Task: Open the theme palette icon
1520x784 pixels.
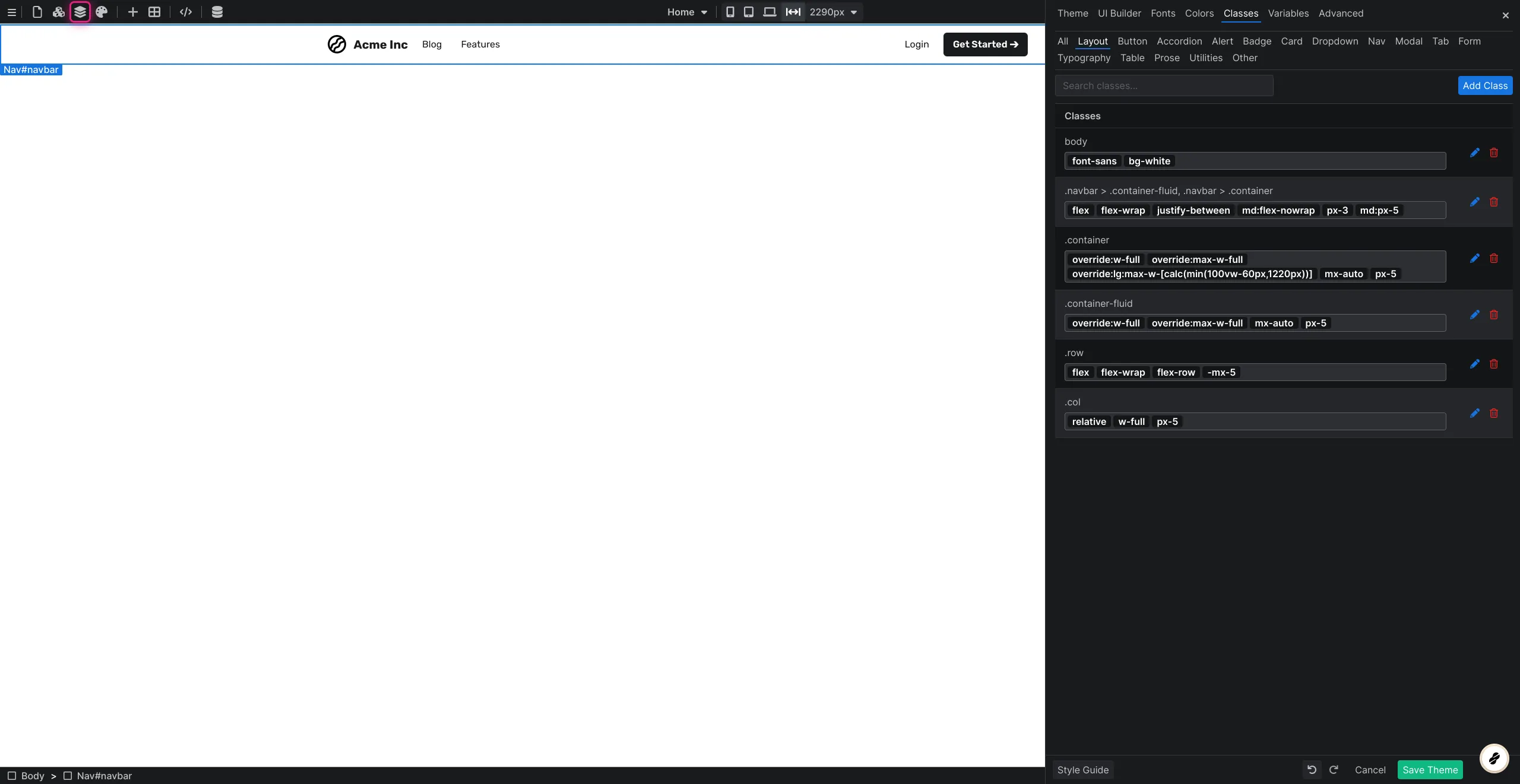Action: pos(102,12)
